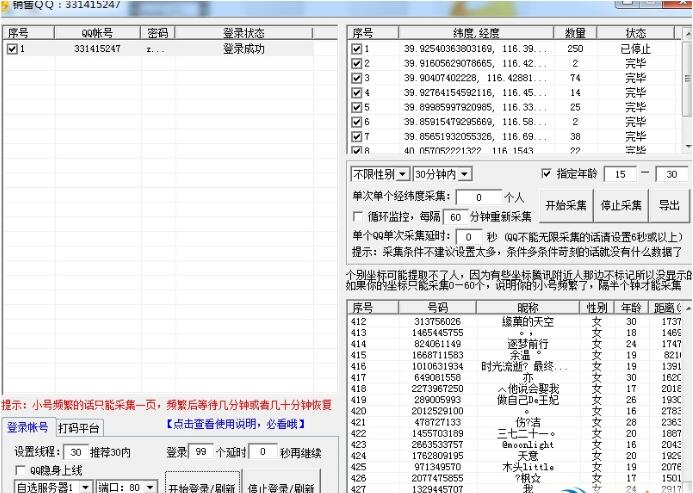The image size is (693, 493).
Task: Click the 延时 seconds field after 登录
Action: tap(263, 452)
